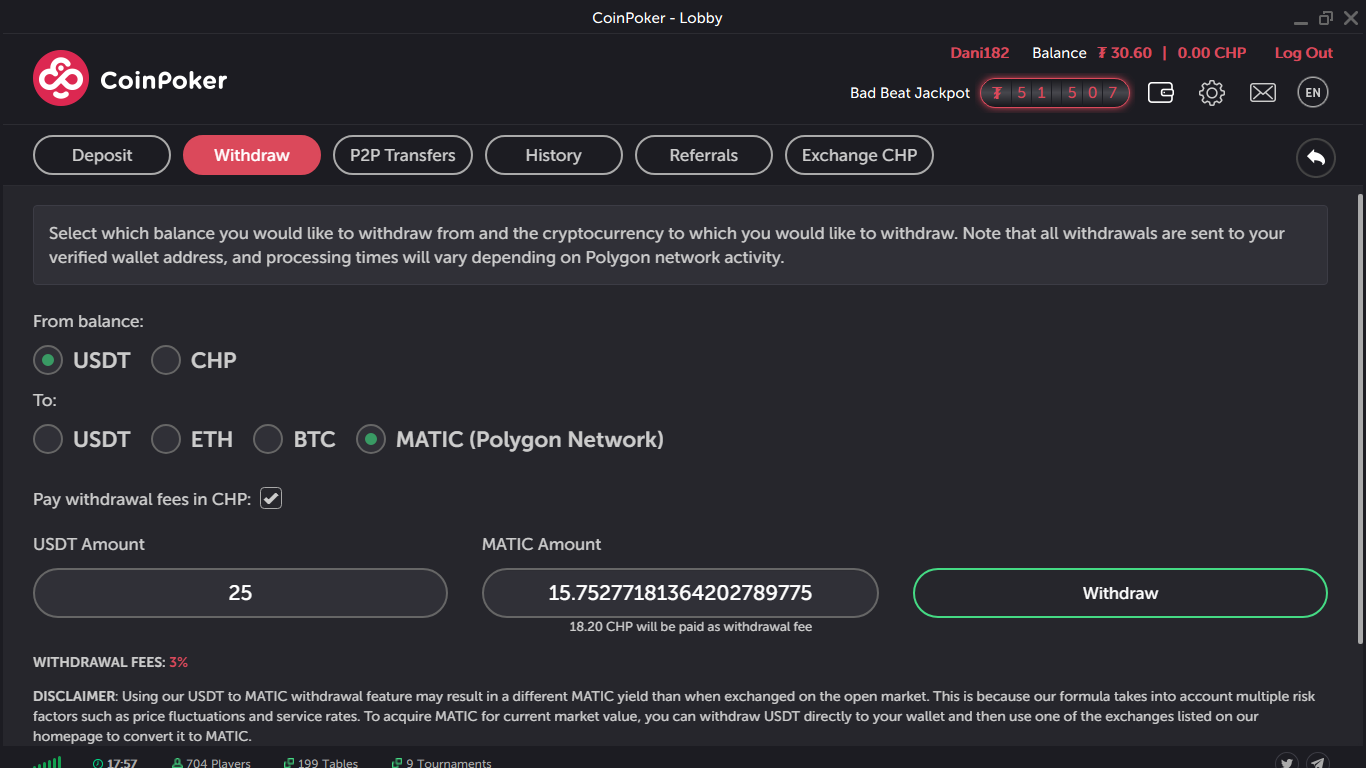This screenshot has width=1366, height=768.
Task: Click the green Withdraw button
Action: (1120, 593)
